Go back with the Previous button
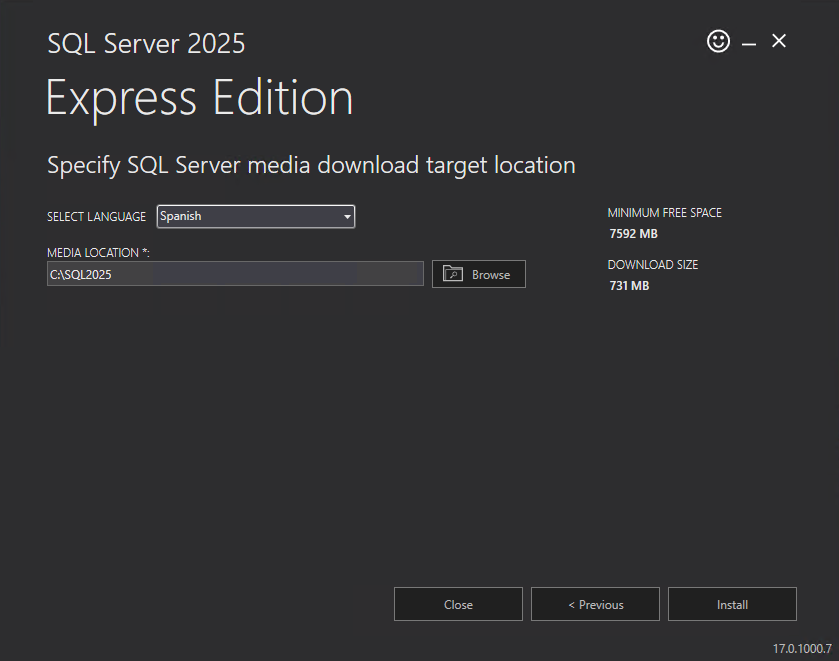This screenshot has height=661, width=839. coord(595,604)
